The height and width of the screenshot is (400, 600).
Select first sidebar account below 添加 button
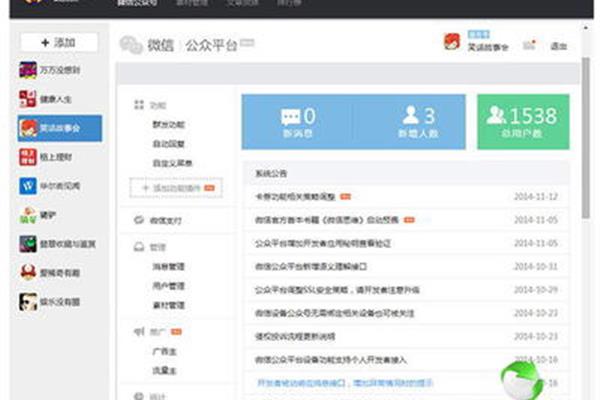tap(50, 70)
